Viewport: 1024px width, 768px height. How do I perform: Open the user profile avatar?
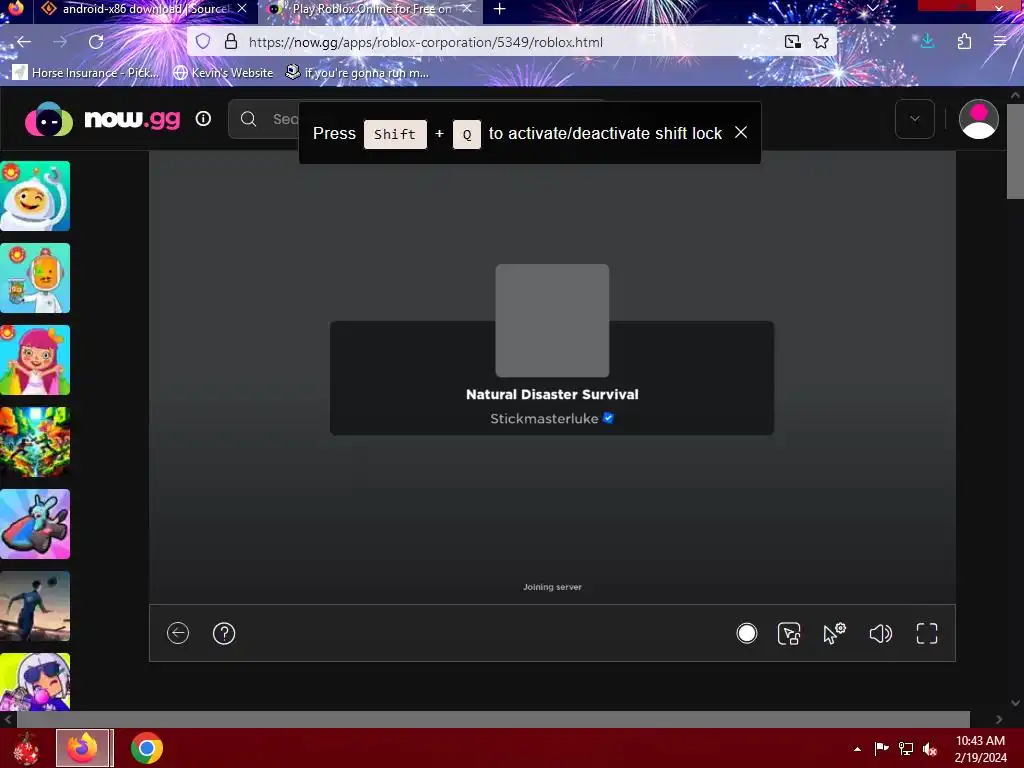[978, 119]
